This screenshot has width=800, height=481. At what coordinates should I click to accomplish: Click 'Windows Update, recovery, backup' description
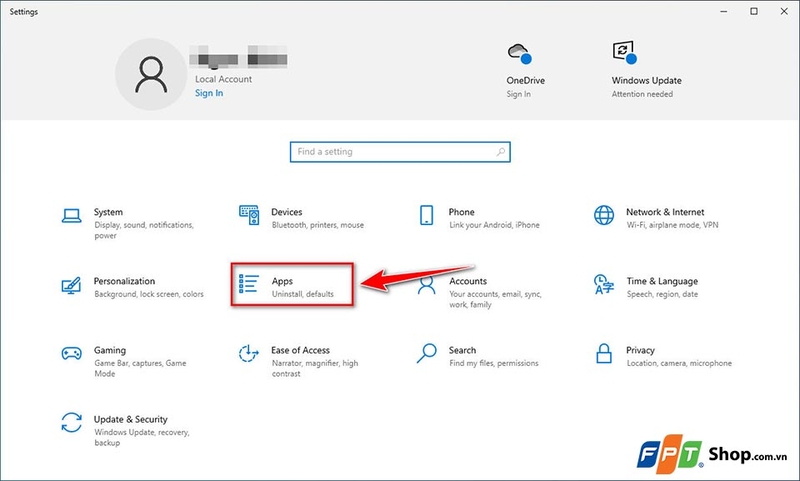pyautogui.click(x=142, y=437)
